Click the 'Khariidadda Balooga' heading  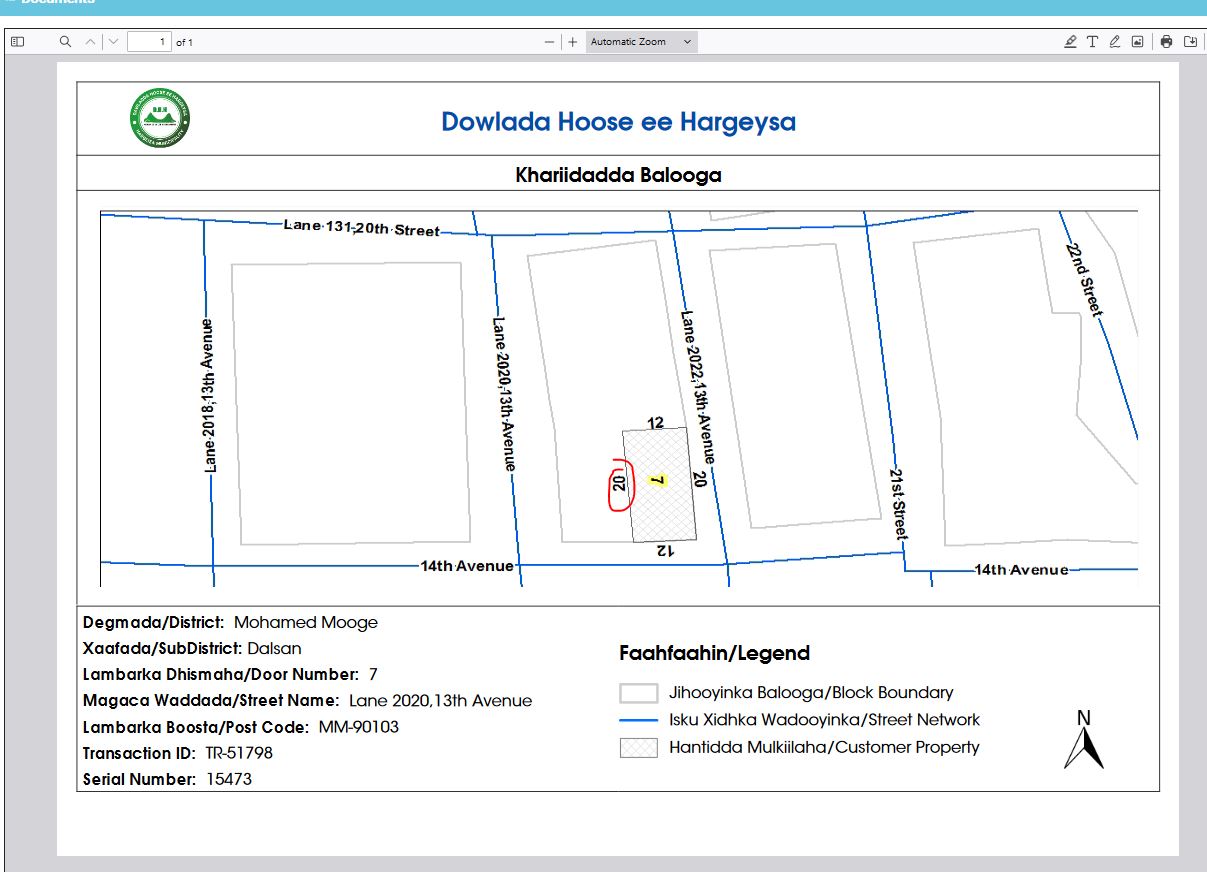pos(618,175)
